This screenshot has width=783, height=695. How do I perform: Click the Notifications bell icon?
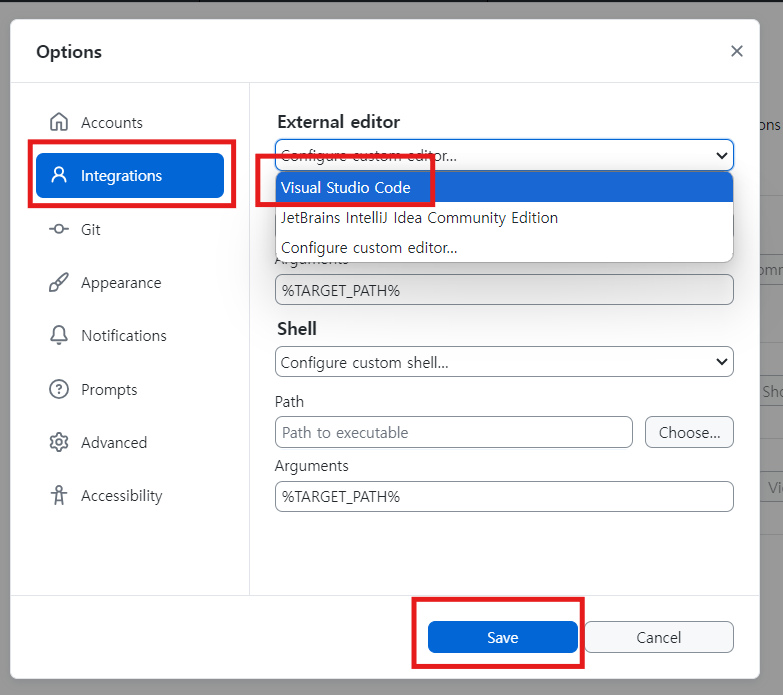coord(59,335)
